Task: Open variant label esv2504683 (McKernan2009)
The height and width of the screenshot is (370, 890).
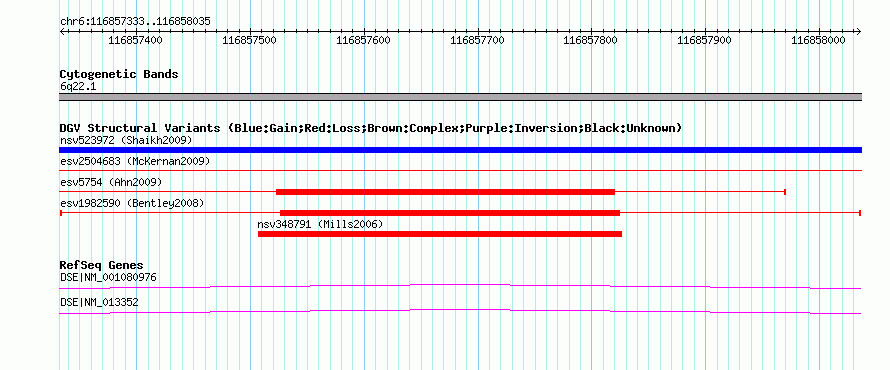Action: click(135, 161)
